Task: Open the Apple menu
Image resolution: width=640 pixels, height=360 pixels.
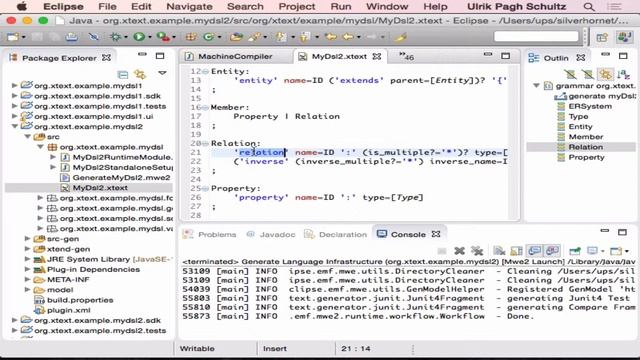Action: 21,7
